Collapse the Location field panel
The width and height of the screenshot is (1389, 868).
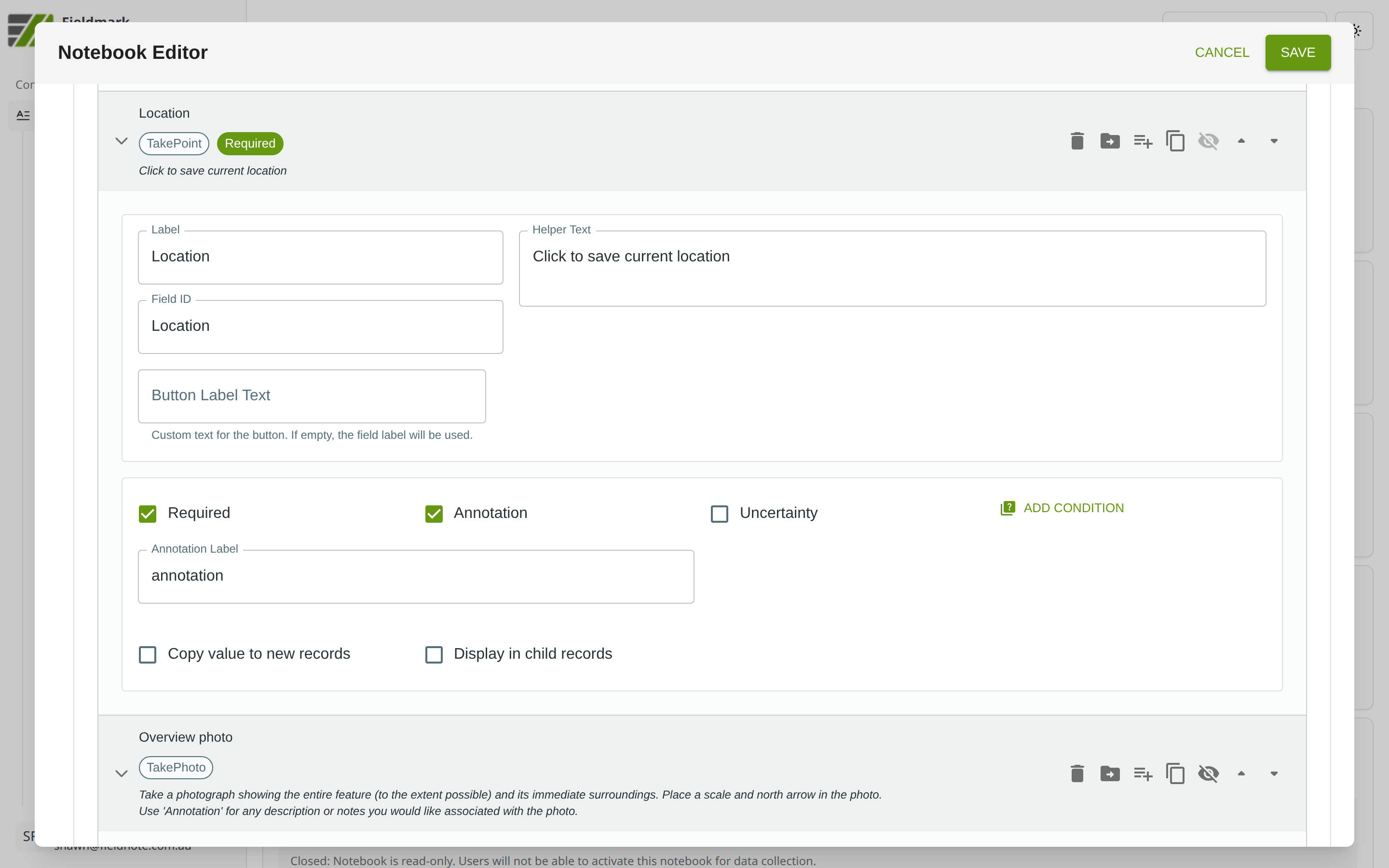tap(121, 141)
